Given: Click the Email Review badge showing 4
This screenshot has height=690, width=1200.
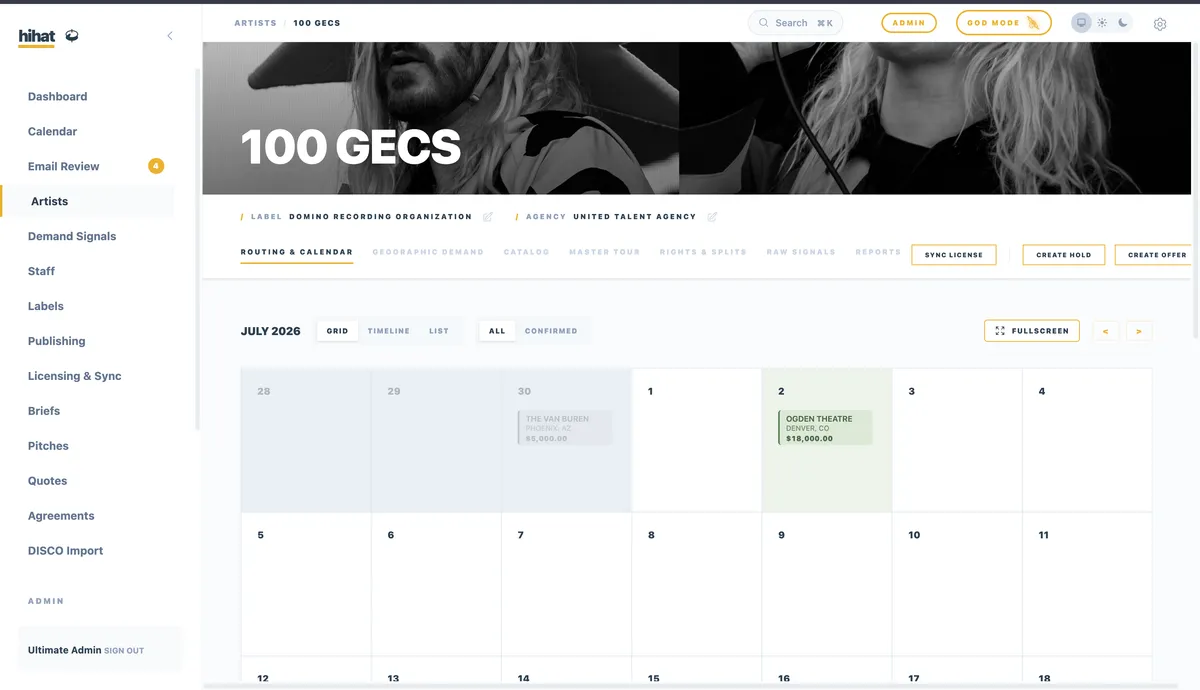Looking at the screenshot, I should tap(156, 166).
